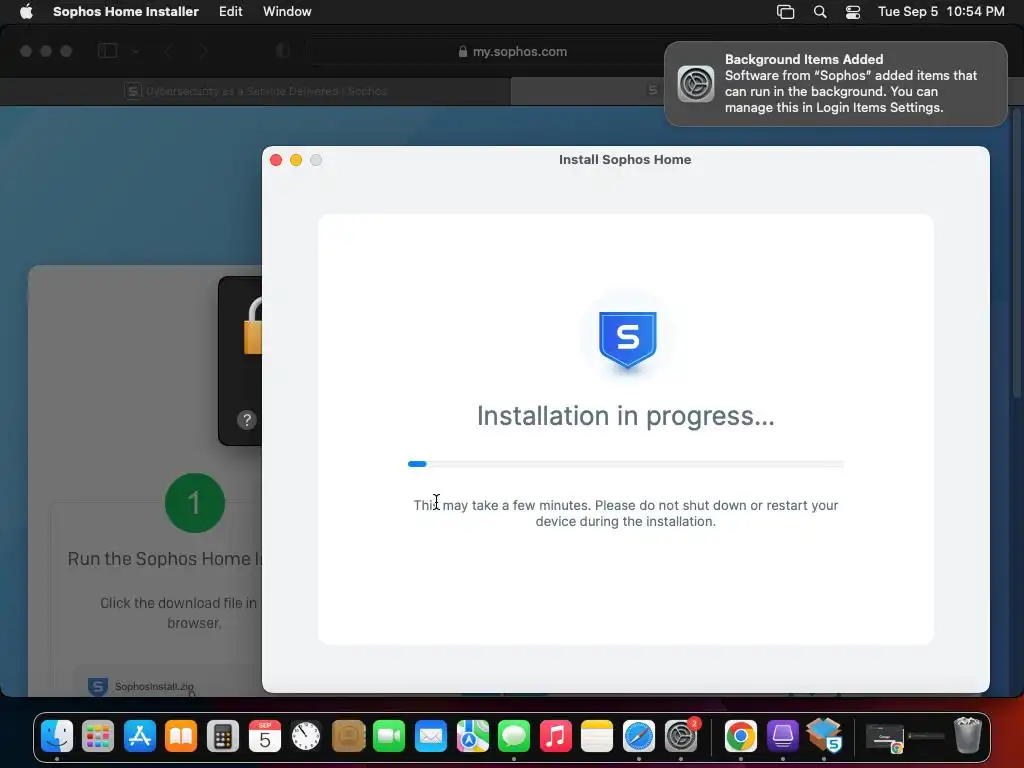Open the Window menu
Screen dimensions: 1024x768
[x=287, y=11]
